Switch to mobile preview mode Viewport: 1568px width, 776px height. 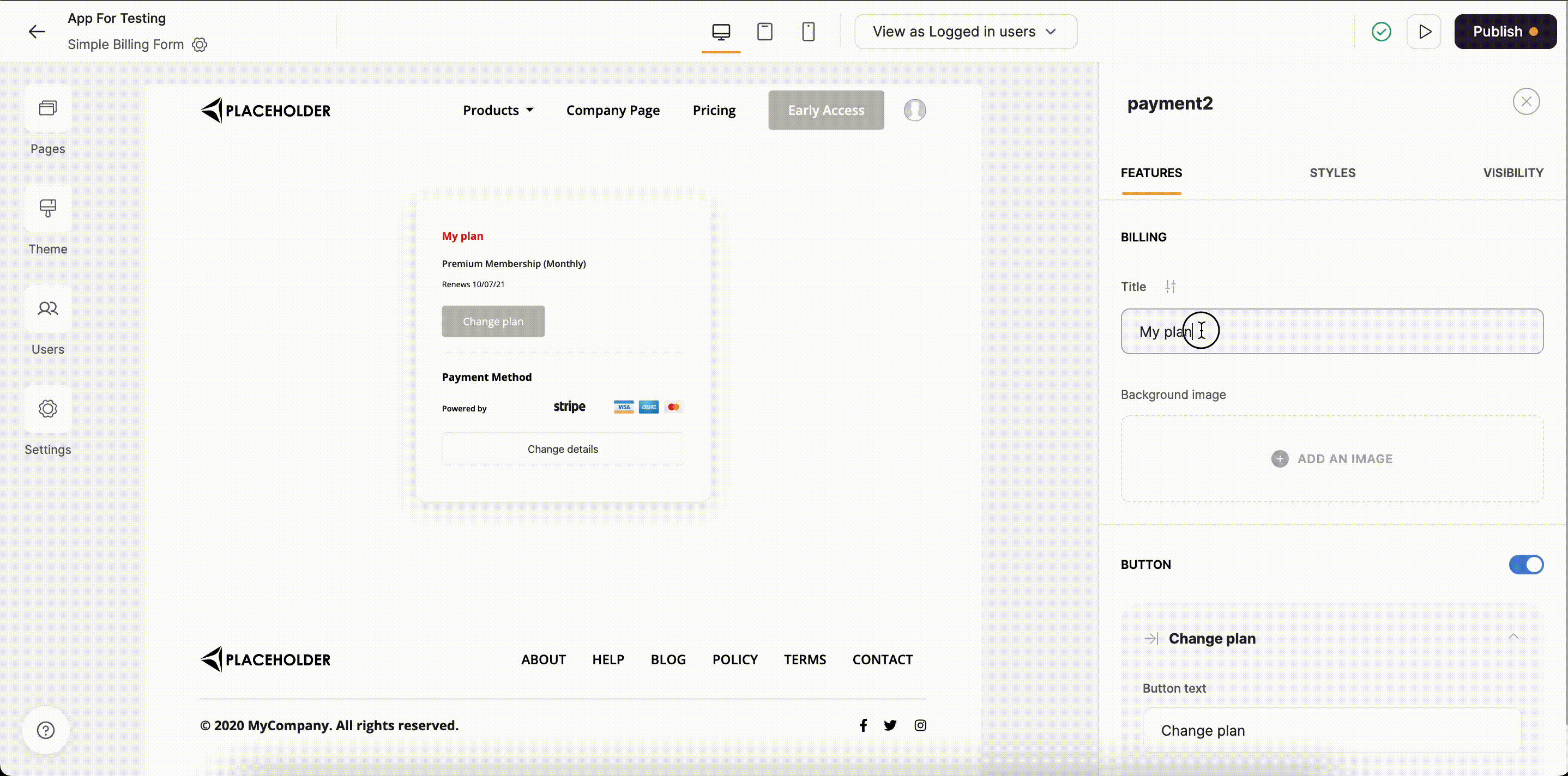point(809,31)
